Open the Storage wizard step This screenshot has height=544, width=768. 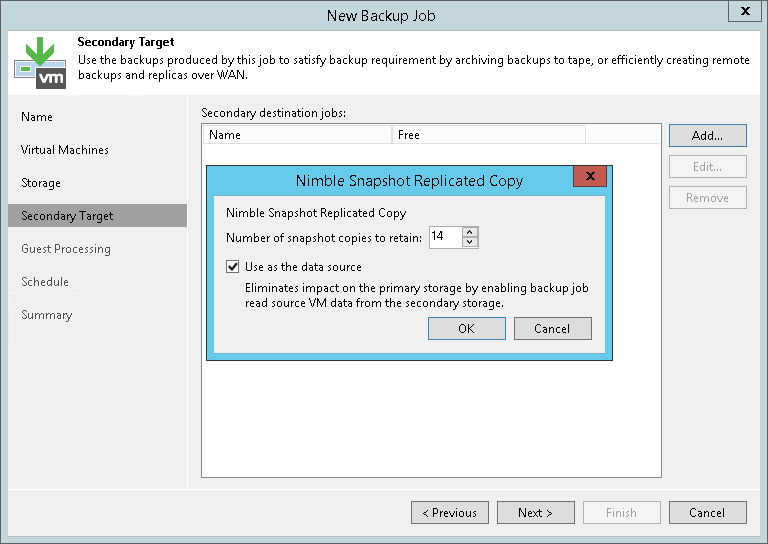tap(41, 183)
